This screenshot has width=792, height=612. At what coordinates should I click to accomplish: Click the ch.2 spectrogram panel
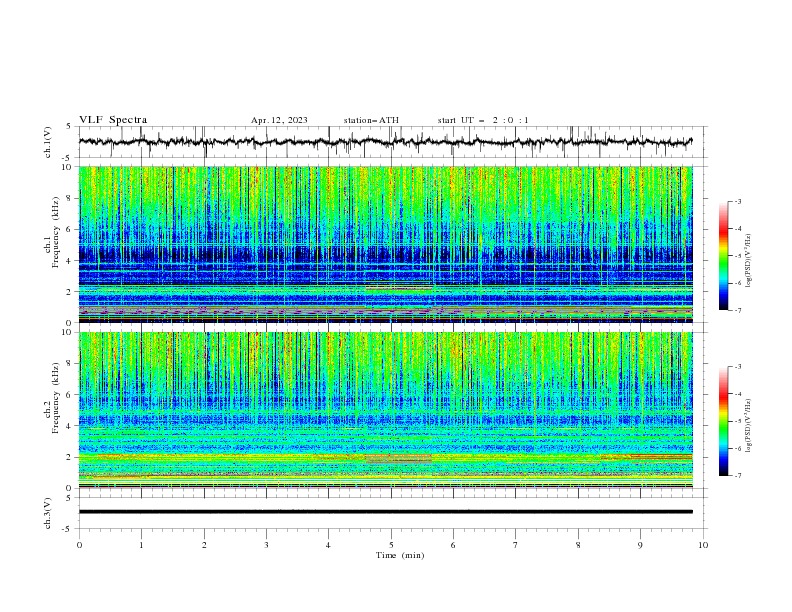coord(385,410)
